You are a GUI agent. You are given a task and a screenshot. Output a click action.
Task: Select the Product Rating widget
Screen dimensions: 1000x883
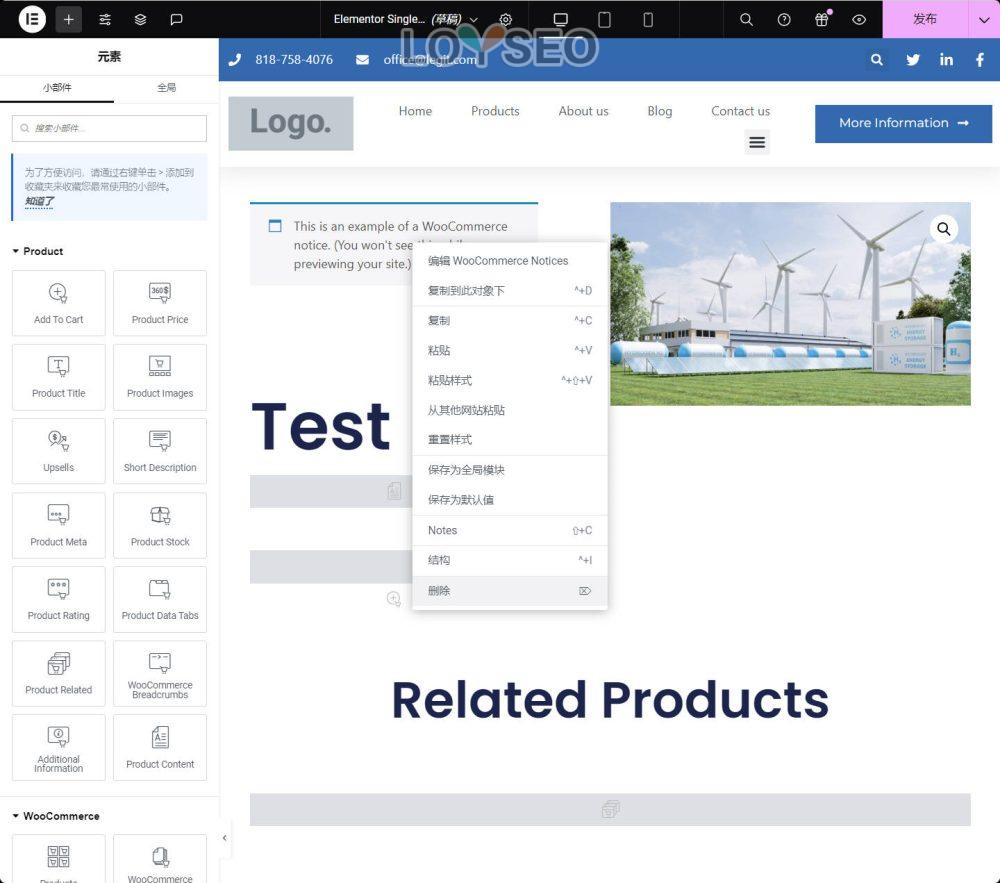tap(59, 599)
